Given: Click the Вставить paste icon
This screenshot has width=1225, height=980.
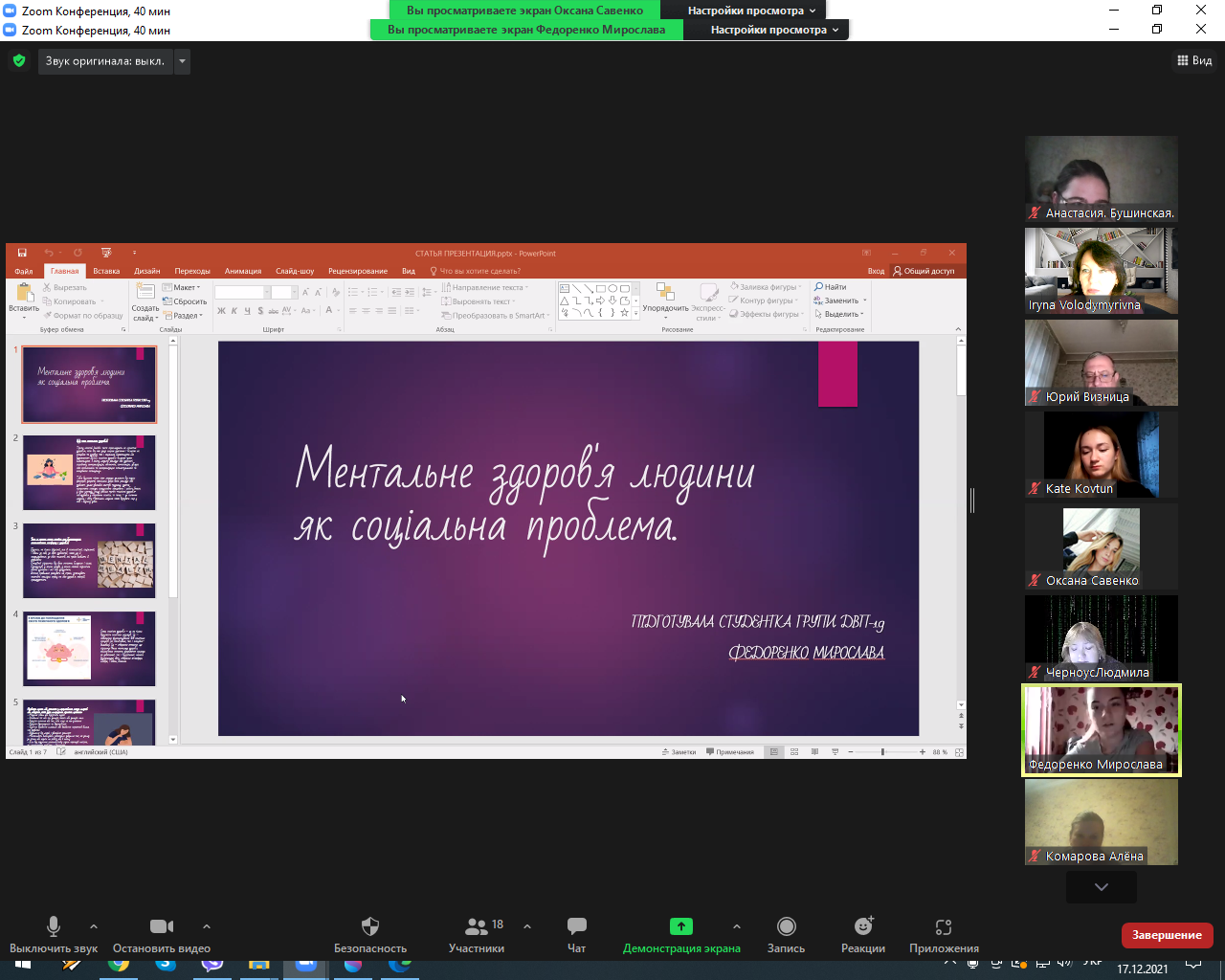Looking at the screenshot, I should coord(23,291).
